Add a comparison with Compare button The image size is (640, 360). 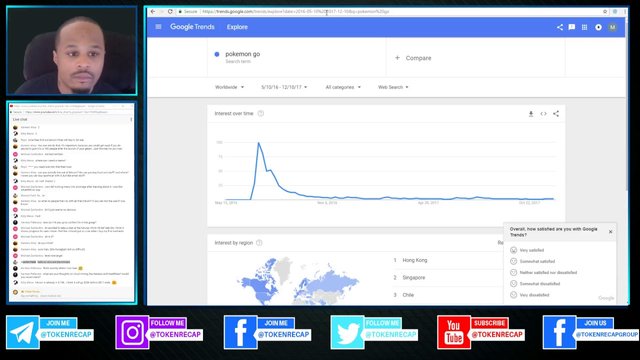point(413,58)
